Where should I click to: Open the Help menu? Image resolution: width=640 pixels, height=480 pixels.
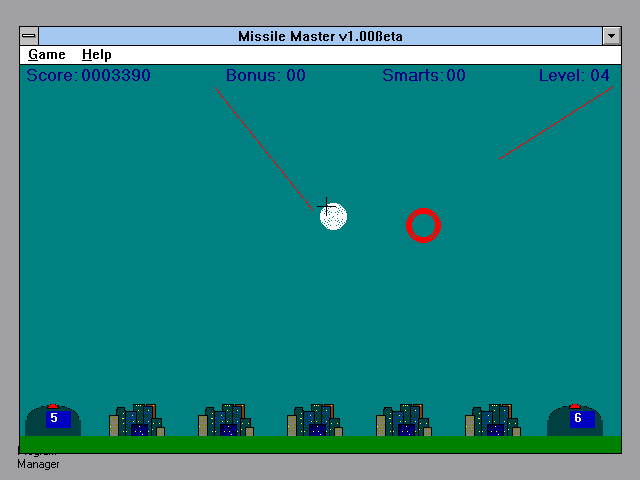96,55
